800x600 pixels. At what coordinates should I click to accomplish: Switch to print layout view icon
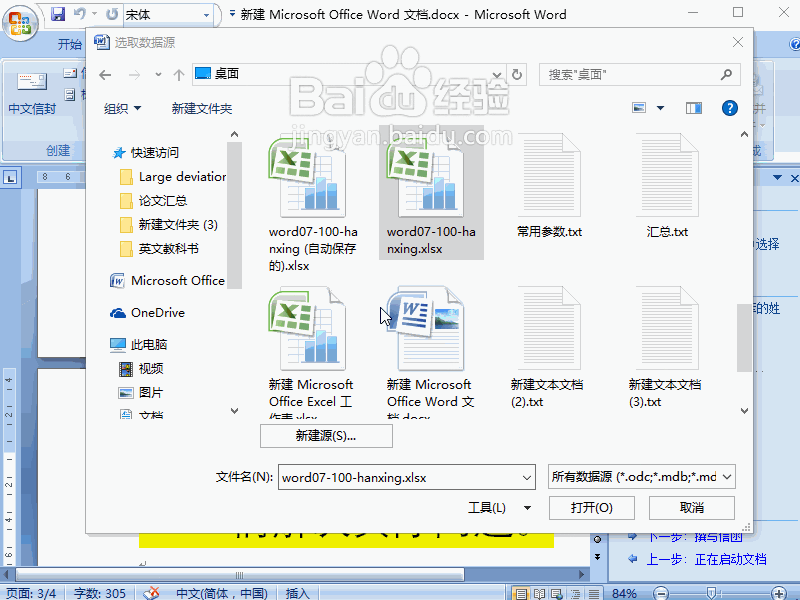point(520,593)
